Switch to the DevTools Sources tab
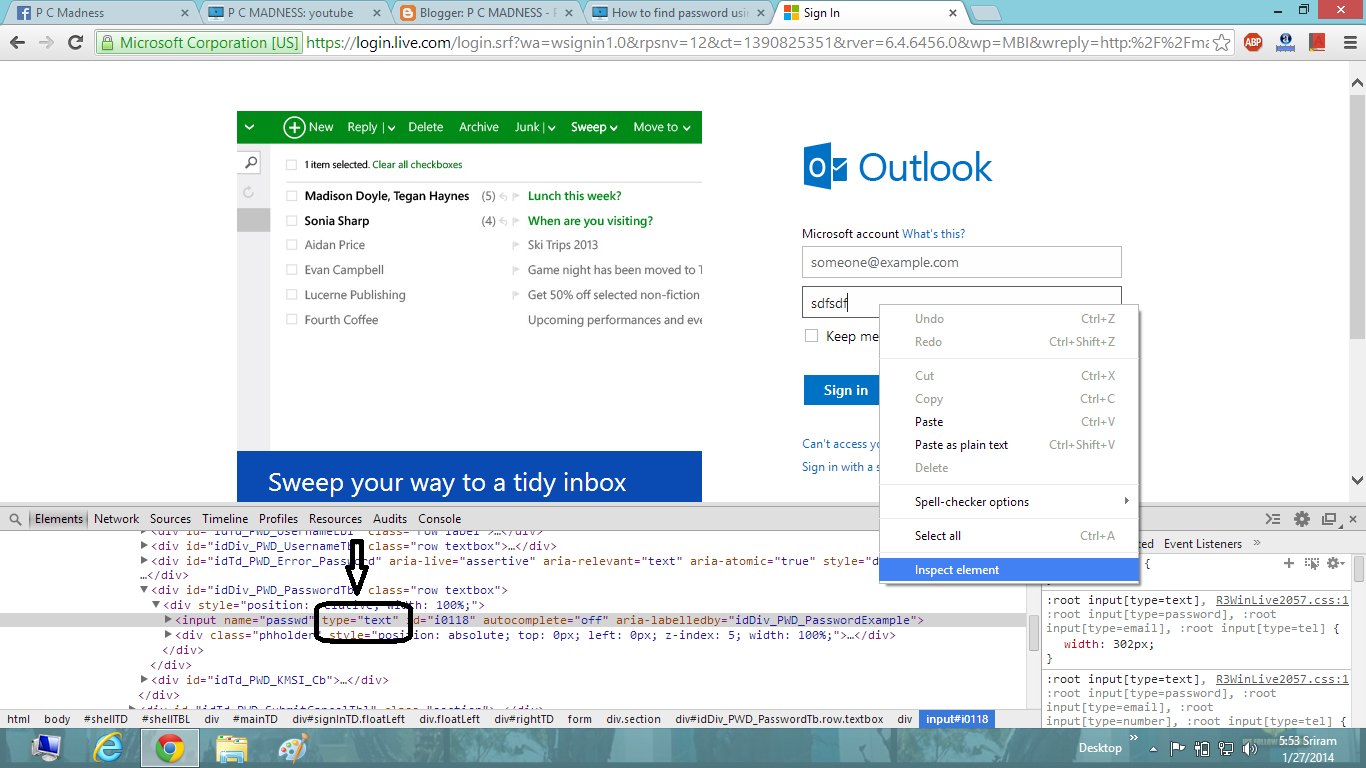 (170, 519)
